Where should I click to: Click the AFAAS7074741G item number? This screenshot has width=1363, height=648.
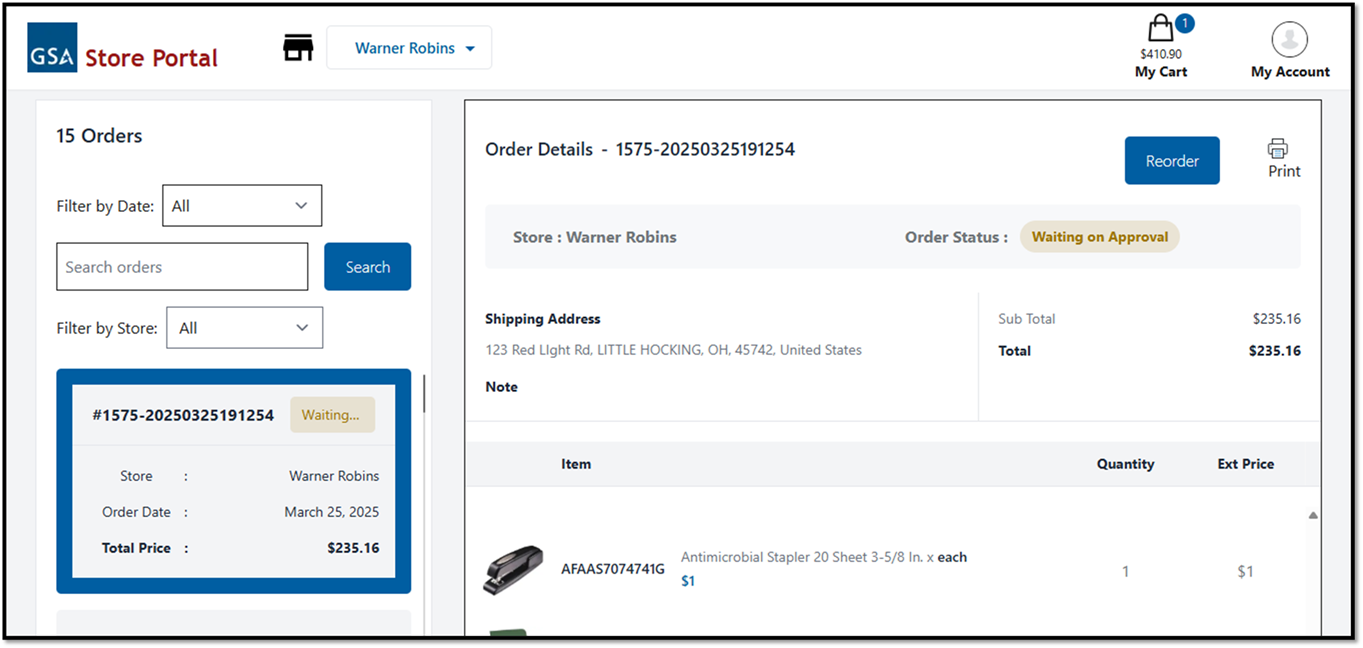pyautogui.click(x=613, y=569)
